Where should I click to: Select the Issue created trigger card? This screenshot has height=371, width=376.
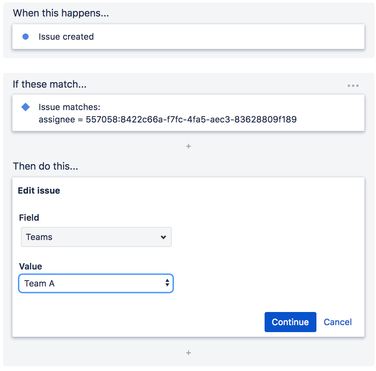point(188,37)
